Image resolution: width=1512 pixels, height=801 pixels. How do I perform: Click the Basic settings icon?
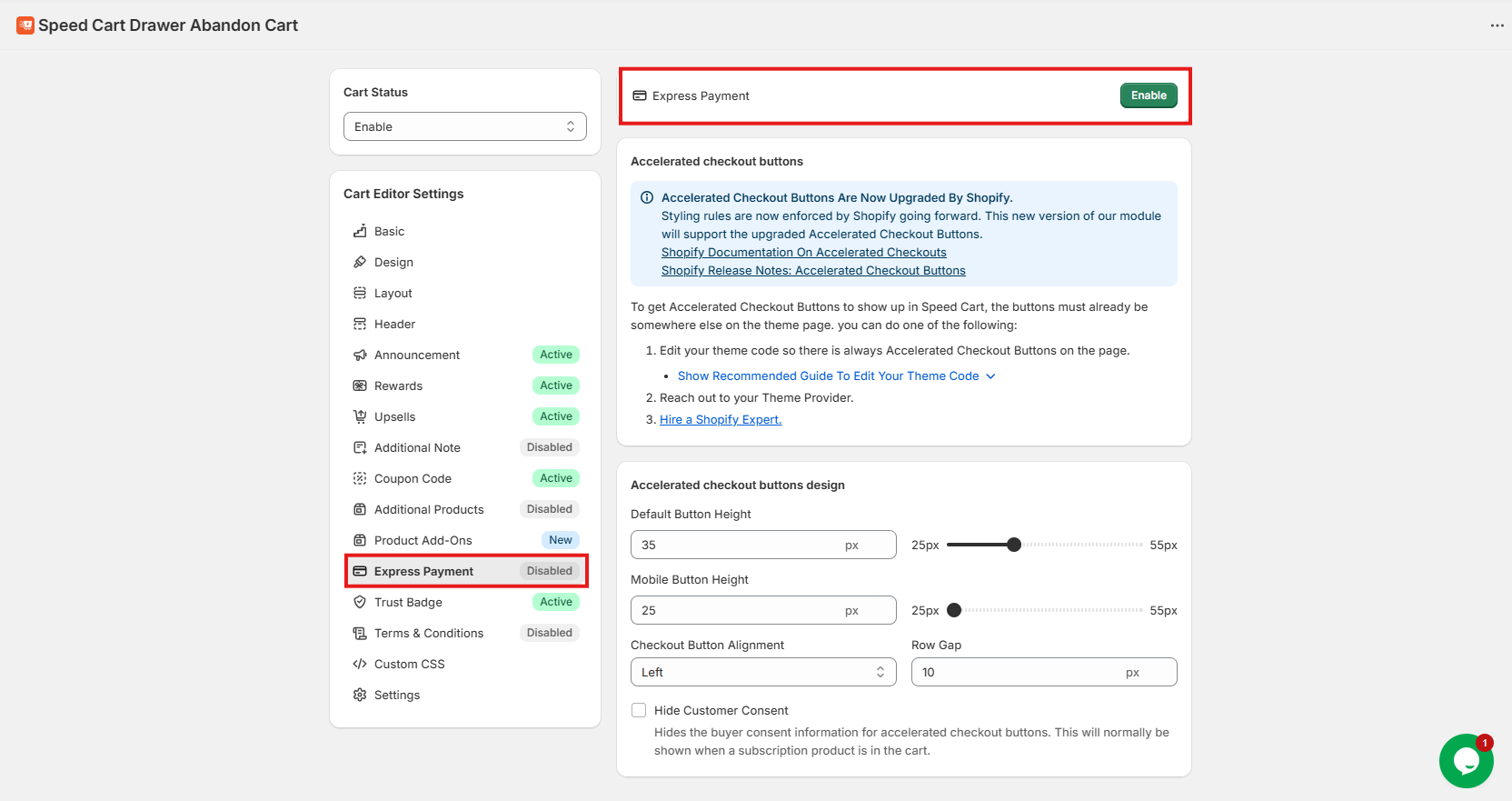(360, 231)
